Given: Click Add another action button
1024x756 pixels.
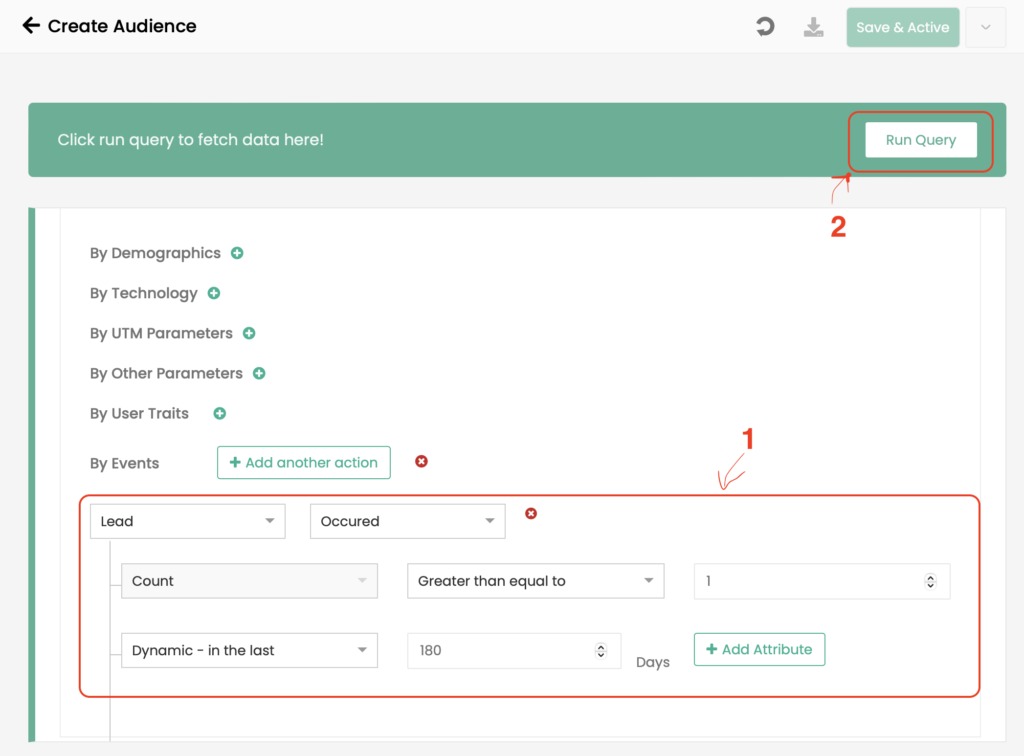Looking at the screenshot, I should [304, 462].
